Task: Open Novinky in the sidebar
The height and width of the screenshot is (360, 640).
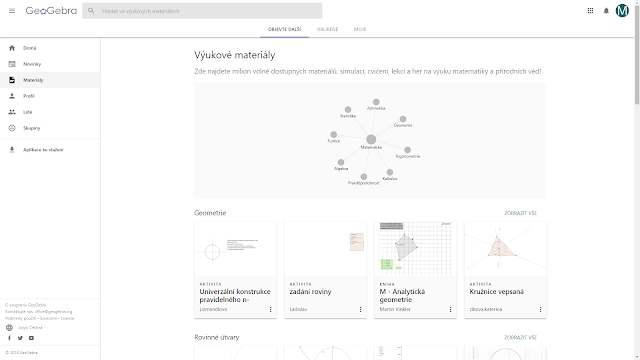Action: click(x=50, y=64)
